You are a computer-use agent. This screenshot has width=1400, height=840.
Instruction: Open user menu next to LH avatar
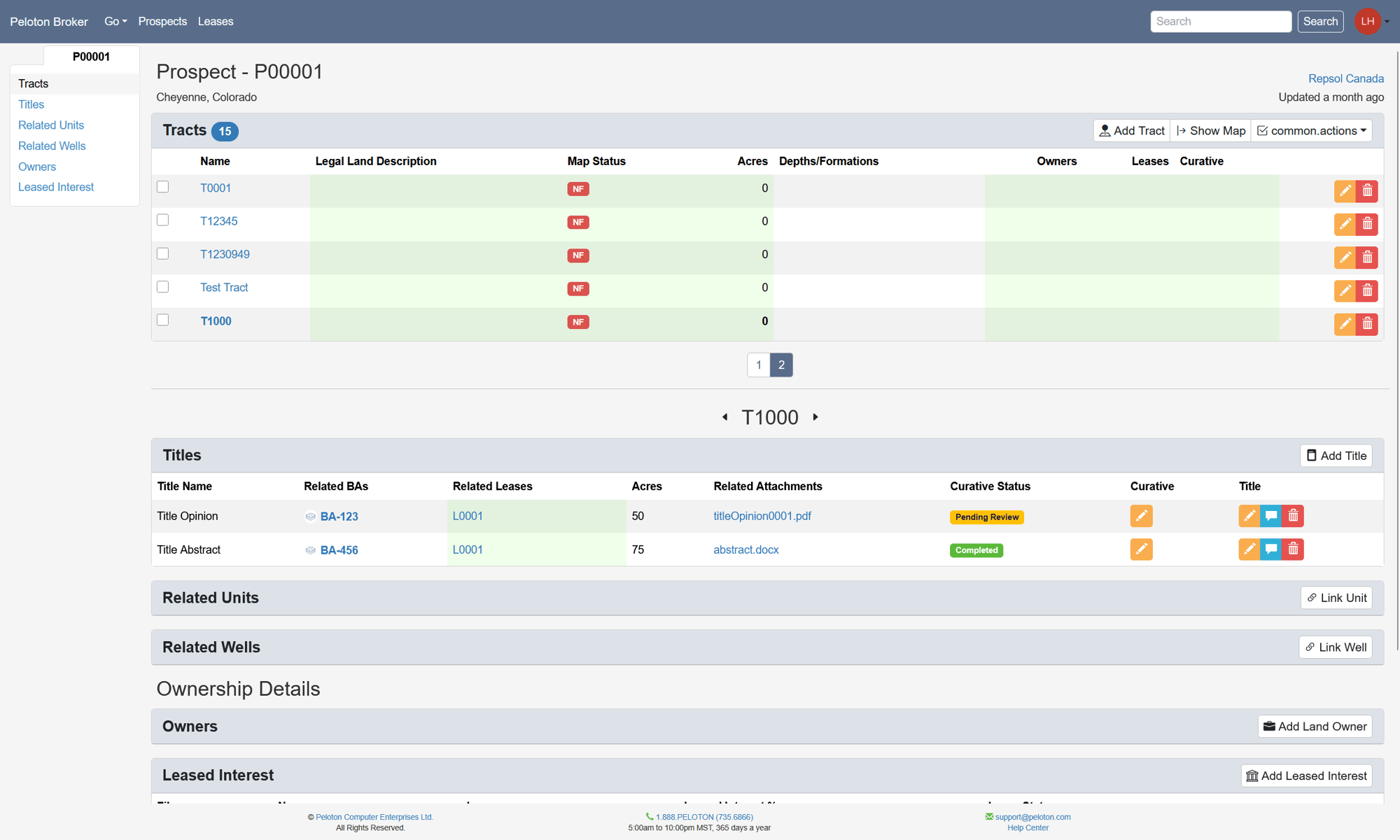click(1387, 22)
